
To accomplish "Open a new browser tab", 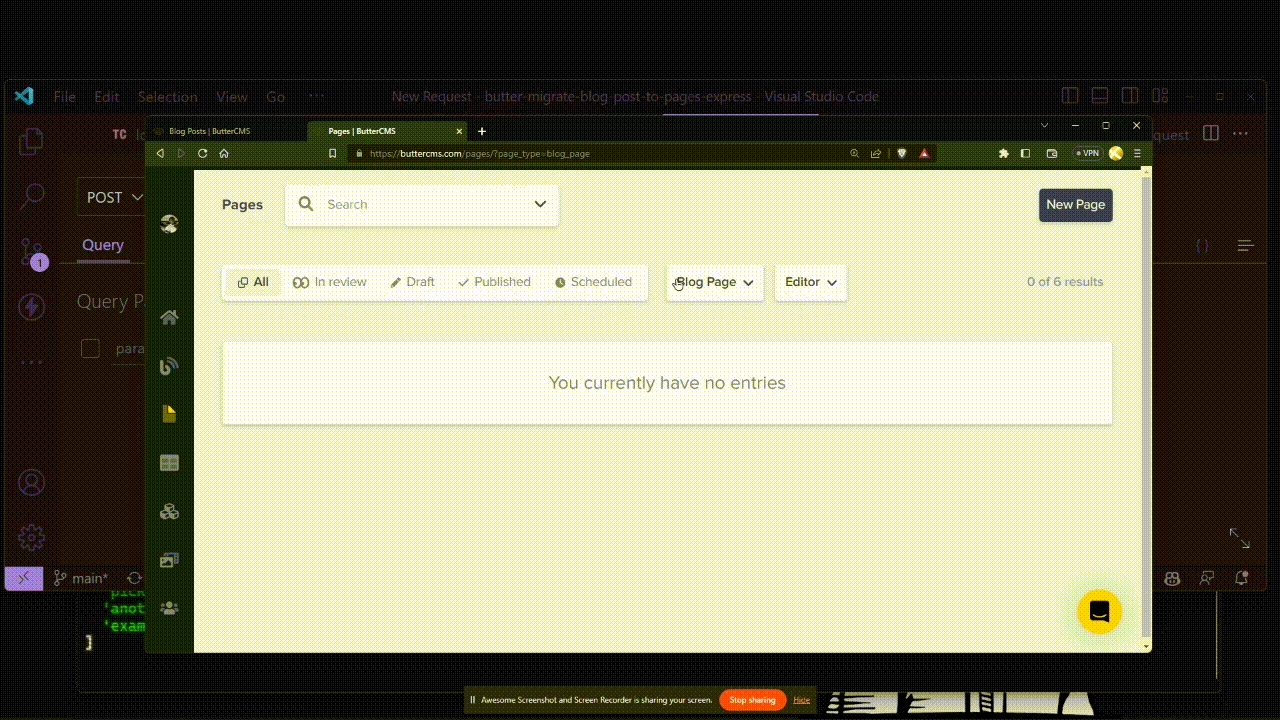I will pos(482,131).
